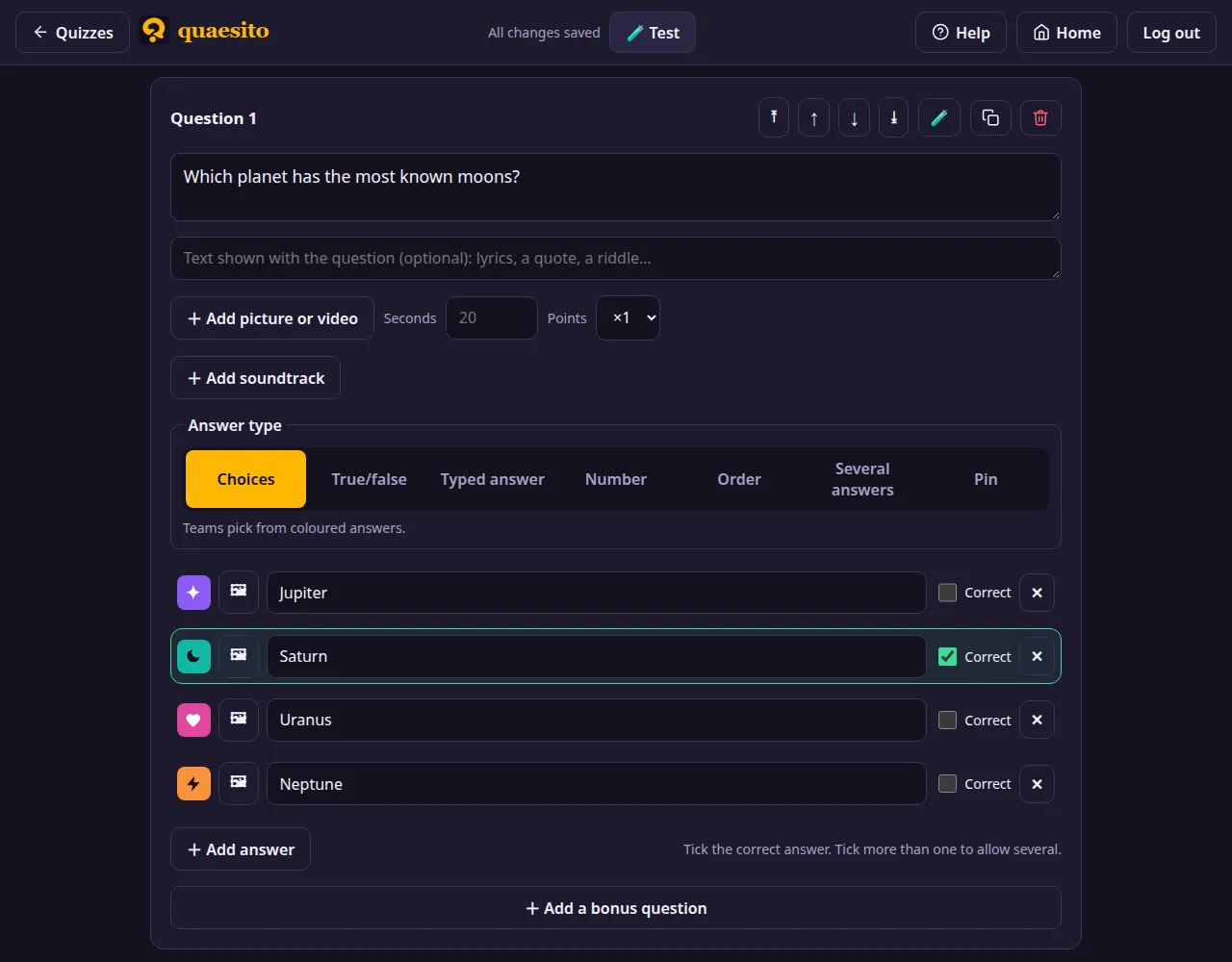
Task: Log out of the account
Action: [x=1171, y=32]
